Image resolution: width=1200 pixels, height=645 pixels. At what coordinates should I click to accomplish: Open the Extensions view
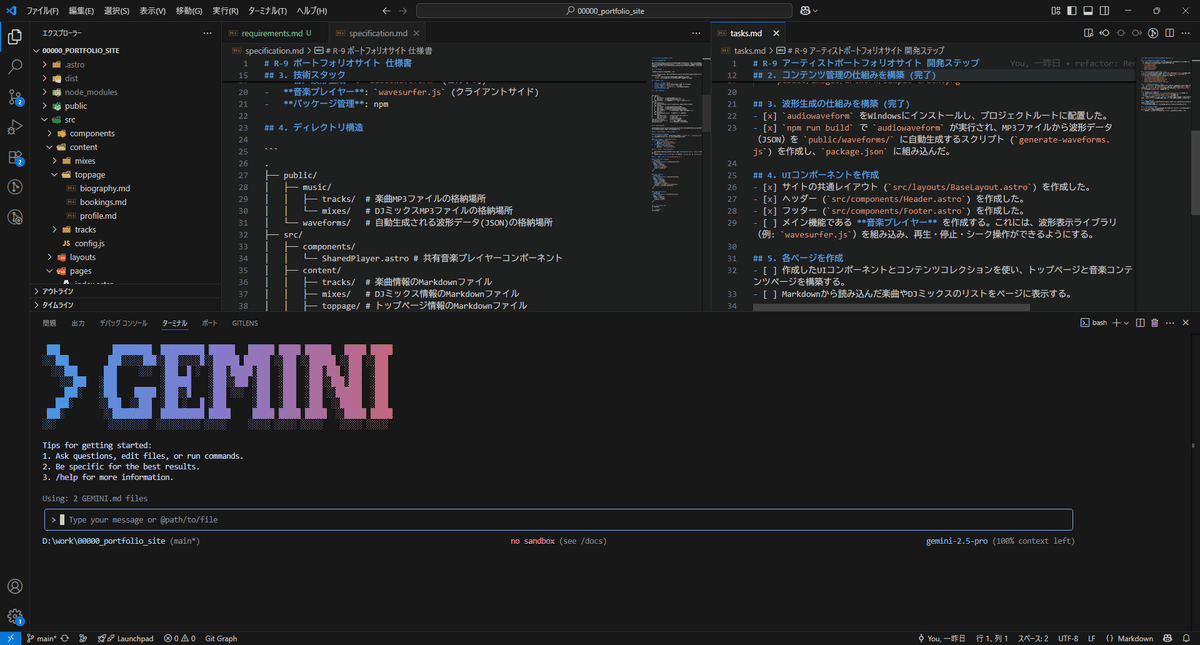pyautogui.click(x=13, y=156)
